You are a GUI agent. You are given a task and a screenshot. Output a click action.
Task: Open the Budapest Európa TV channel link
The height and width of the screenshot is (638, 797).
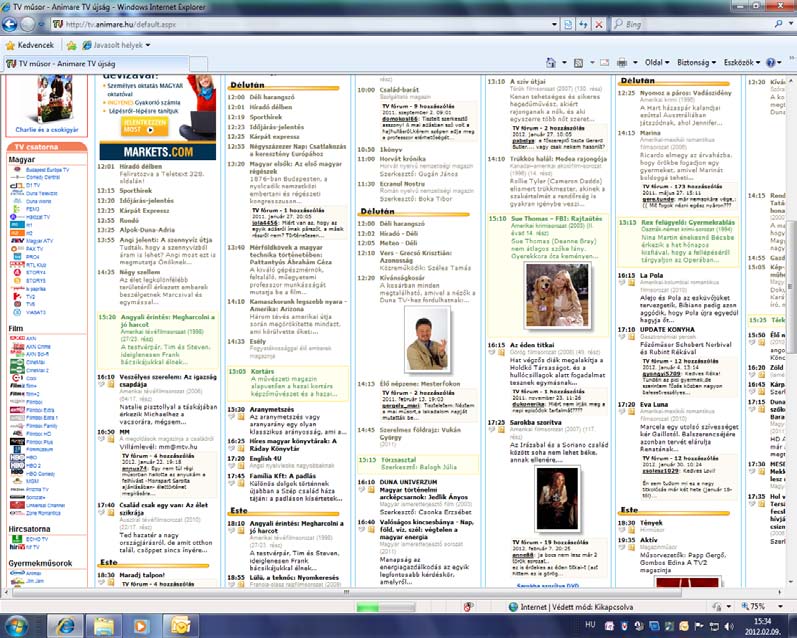point(47,170)
